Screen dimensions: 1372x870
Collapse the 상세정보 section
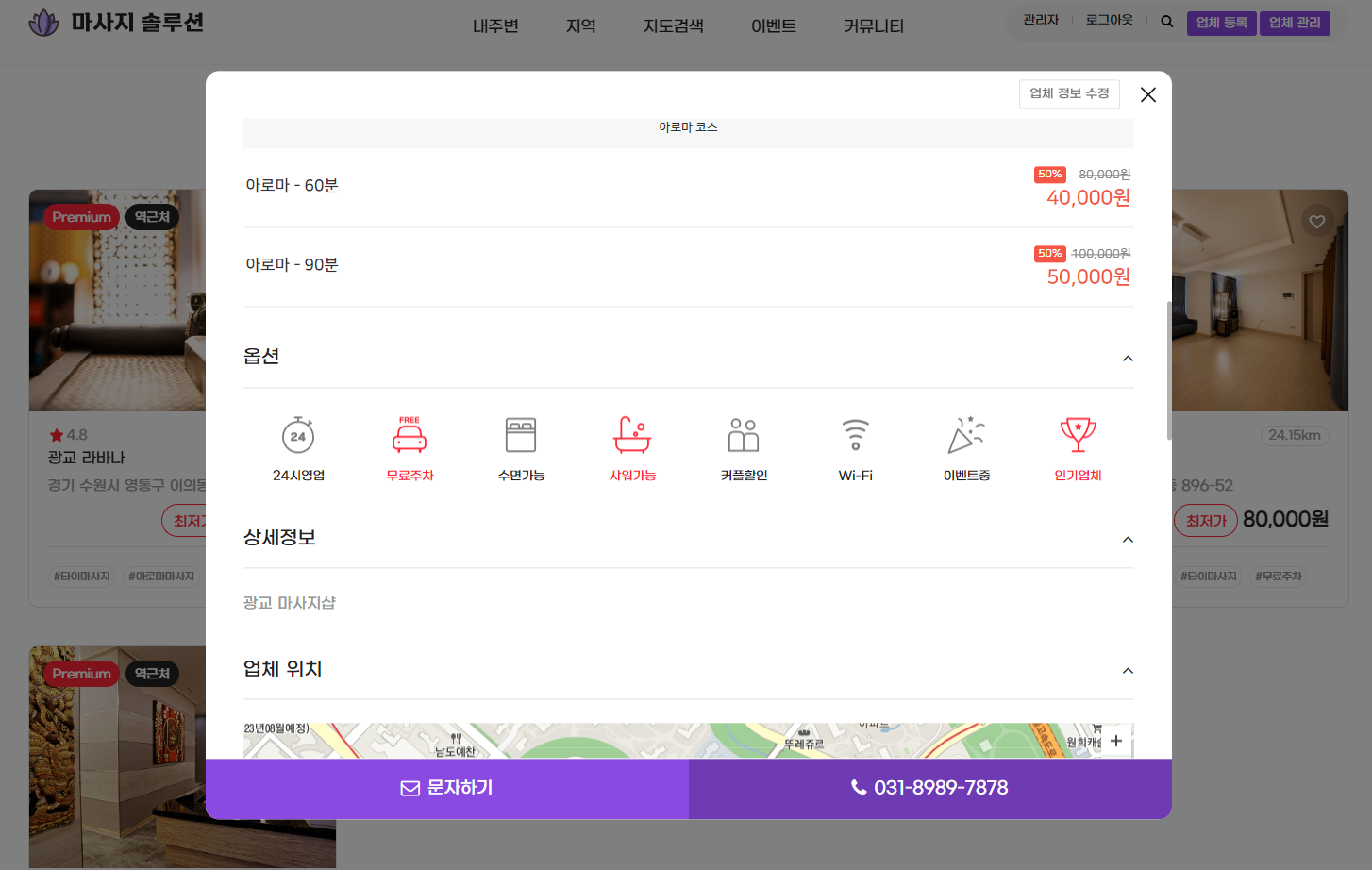1128,540
